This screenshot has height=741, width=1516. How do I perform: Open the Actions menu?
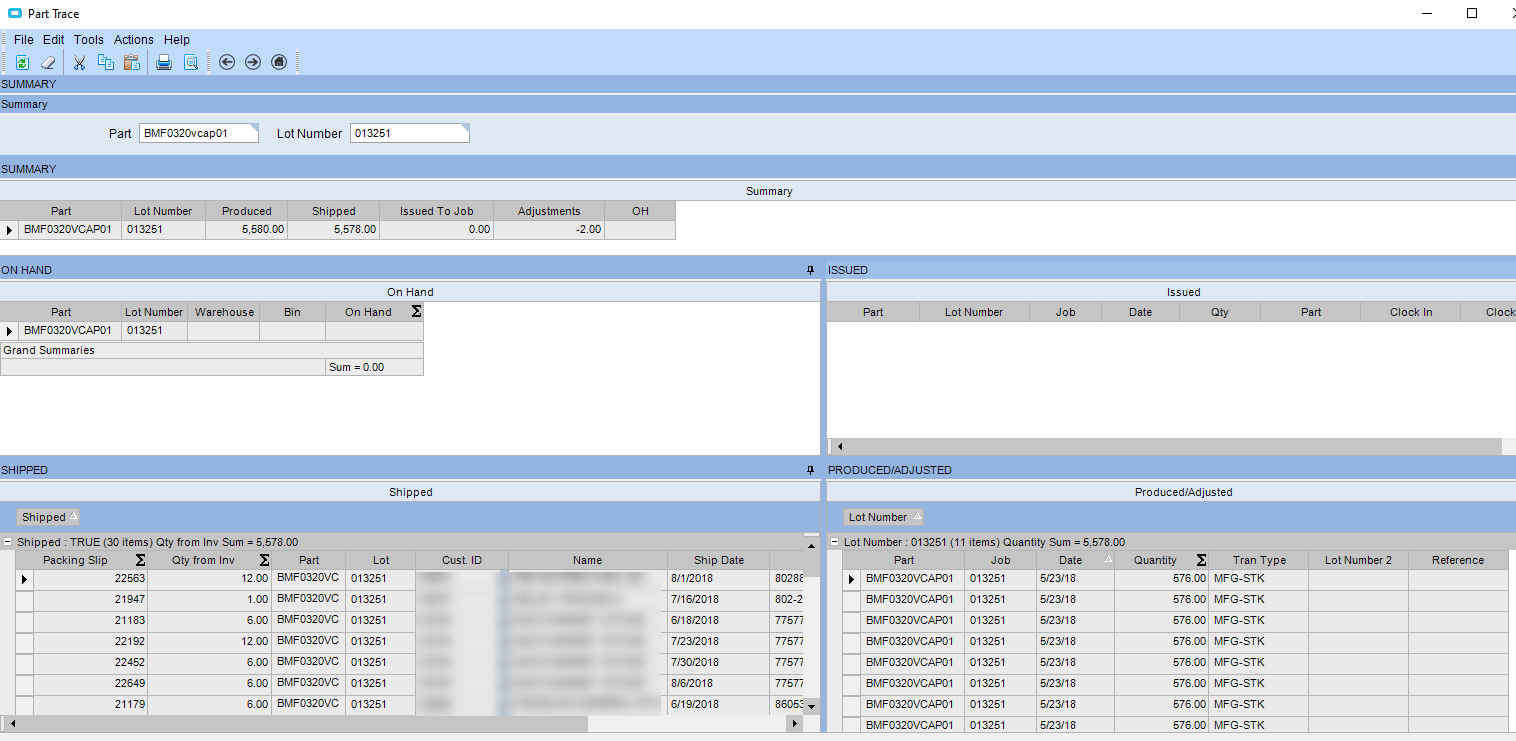[x=133, y=40]
